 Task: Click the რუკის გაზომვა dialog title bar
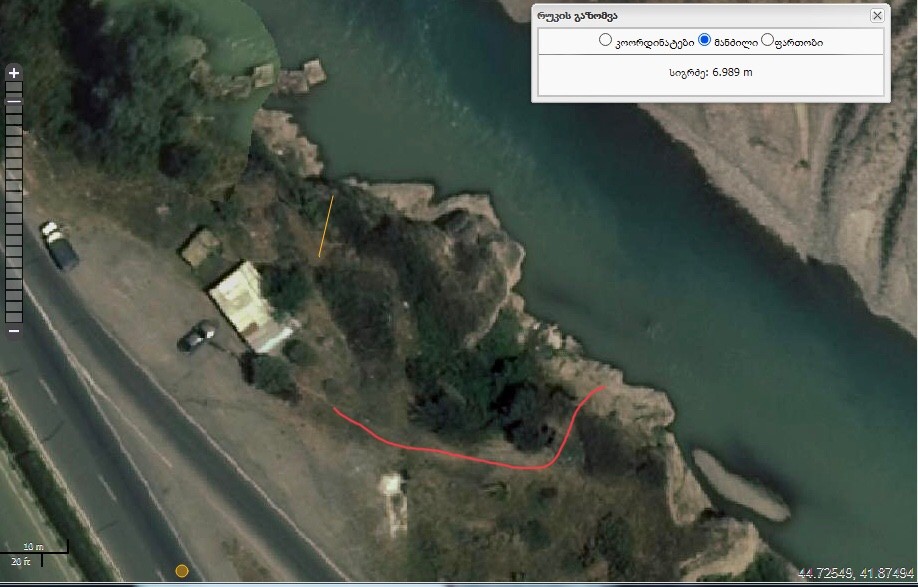[x=703, y=16]
